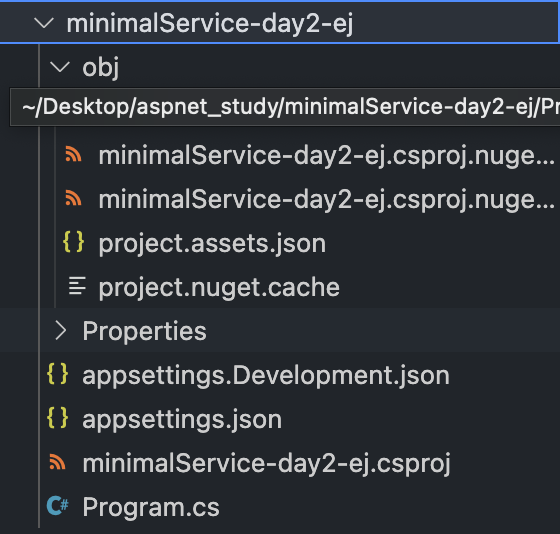Open appsettings.json file

pyautogui.click(x=182, y=419)
